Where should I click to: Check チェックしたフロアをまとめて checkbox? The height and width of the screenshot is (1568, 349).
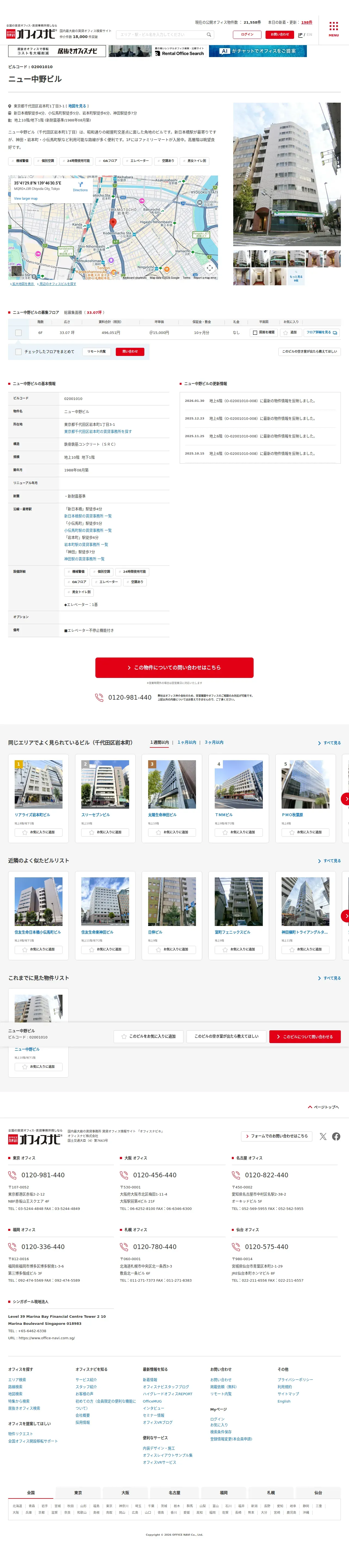coord(18,352)
